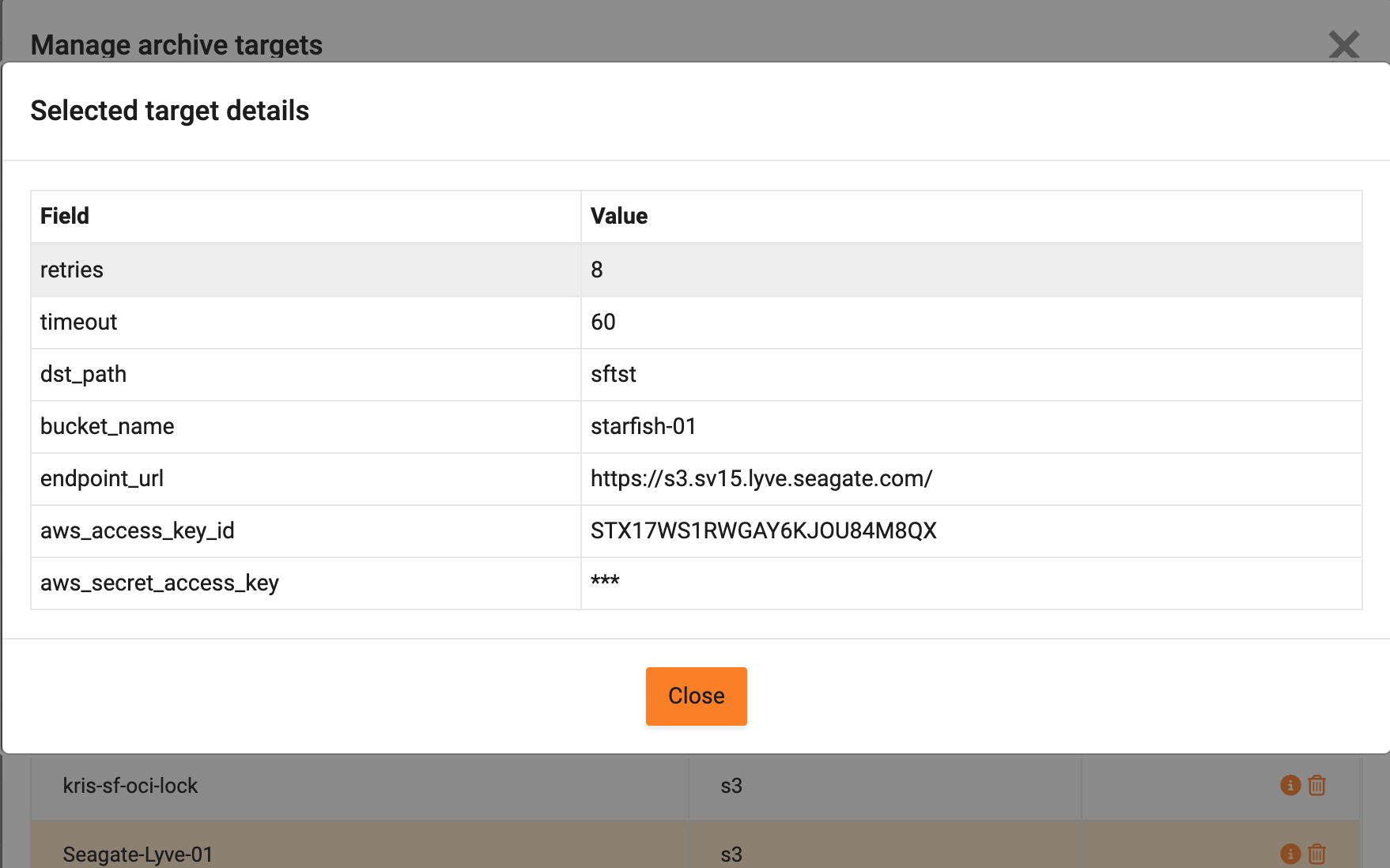This screenshot has height=868, width=1390.
Task: Click the endpoint_url field name
Action: [x=102, y=478]
